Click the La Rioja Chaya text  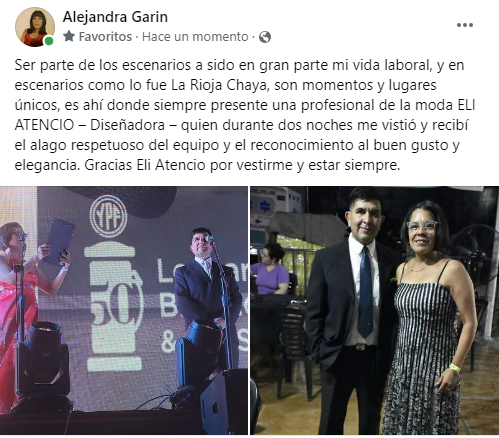point(219,85)
